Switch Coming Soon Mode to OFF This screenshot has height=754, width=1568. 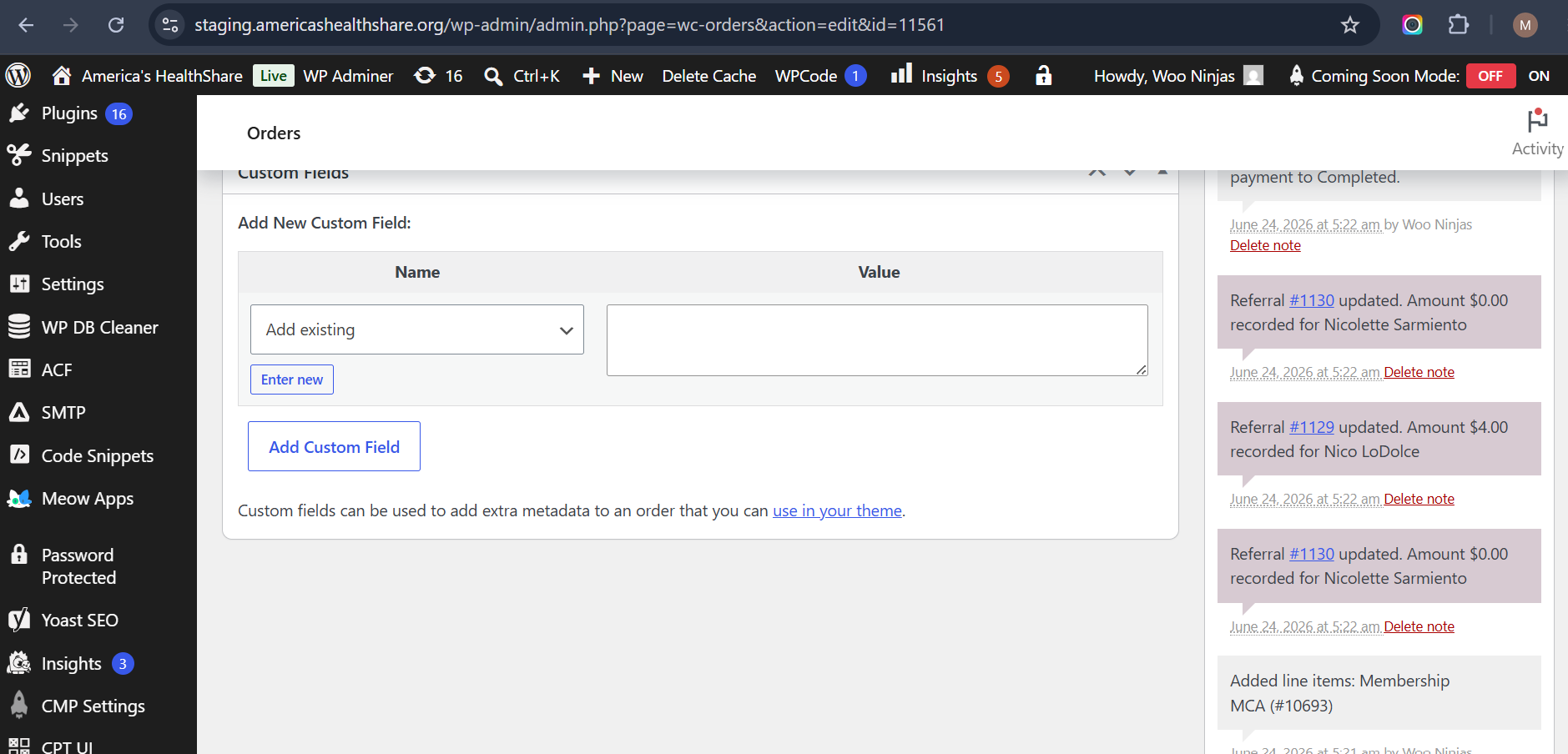1490,76
